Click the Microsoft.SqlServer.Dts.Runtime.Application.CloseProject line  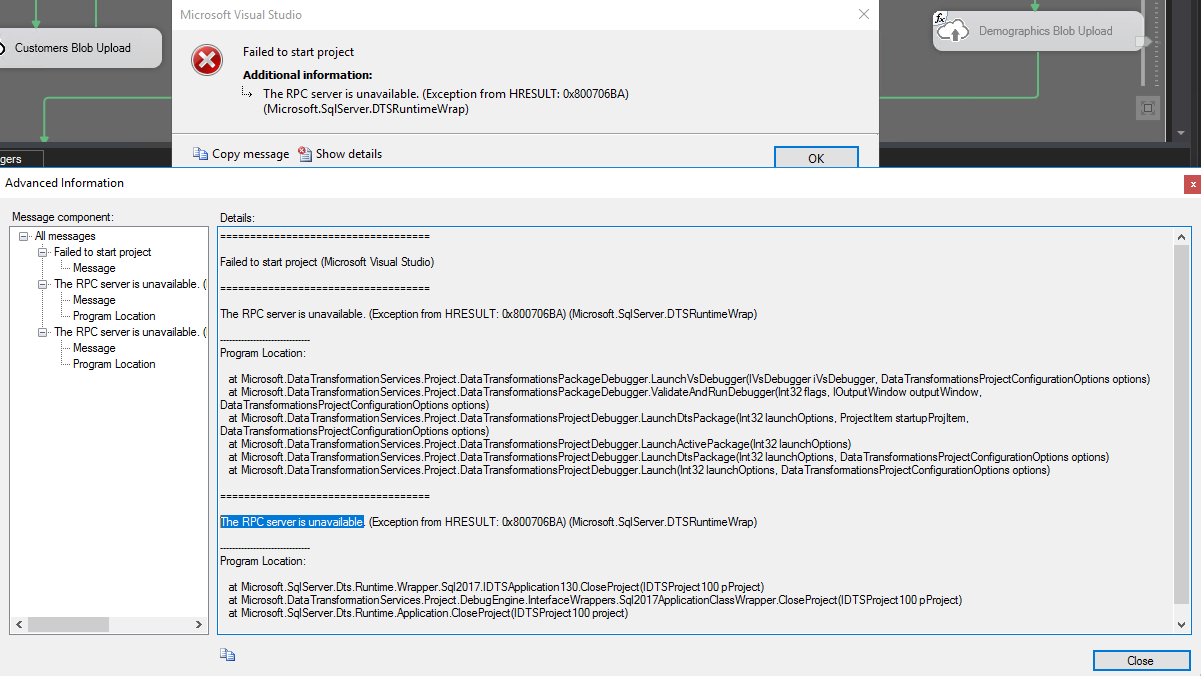coord(428,613)
